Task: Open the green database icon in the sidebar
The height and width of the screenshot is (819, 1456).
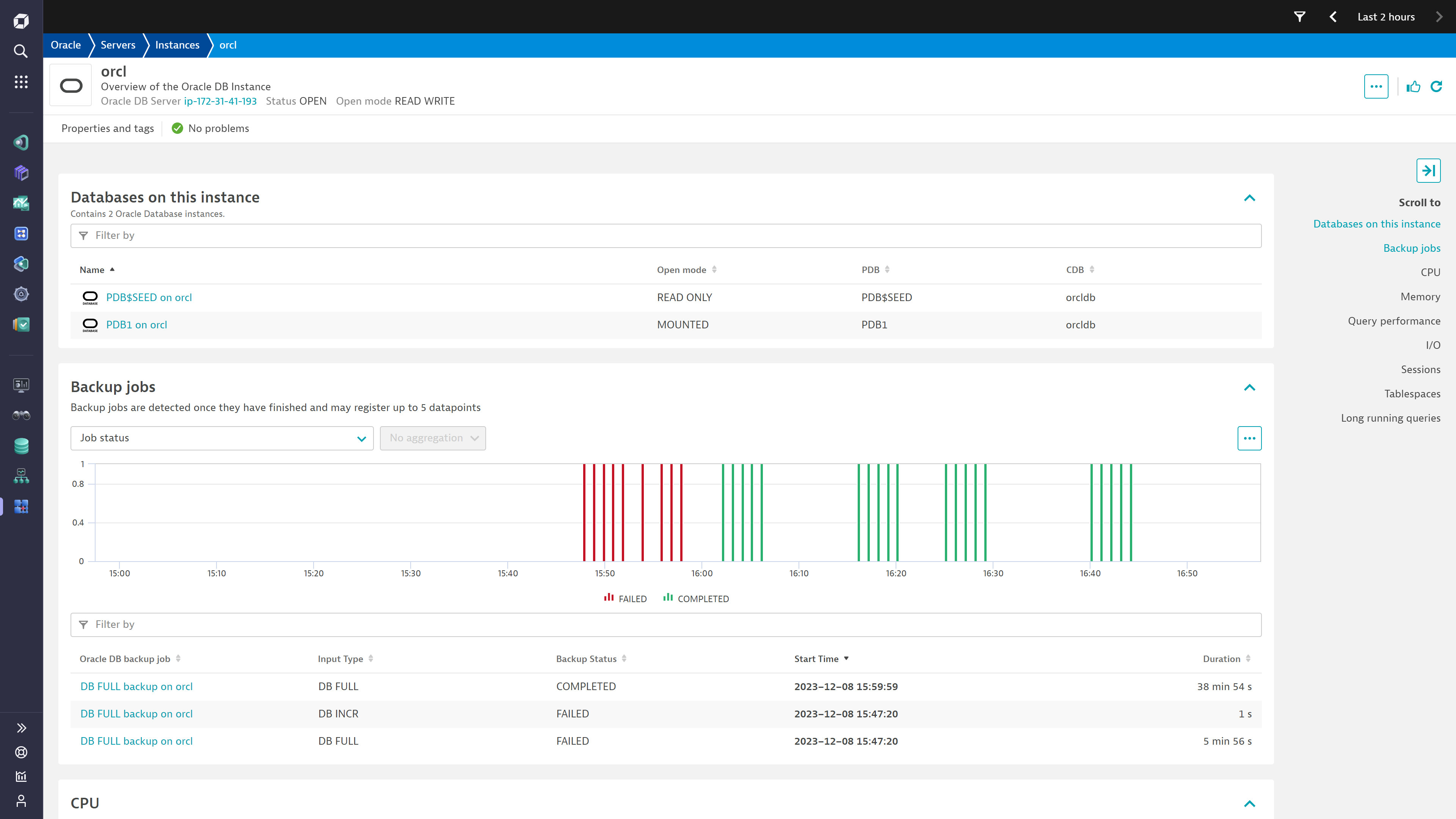Action: coord(21,446)
